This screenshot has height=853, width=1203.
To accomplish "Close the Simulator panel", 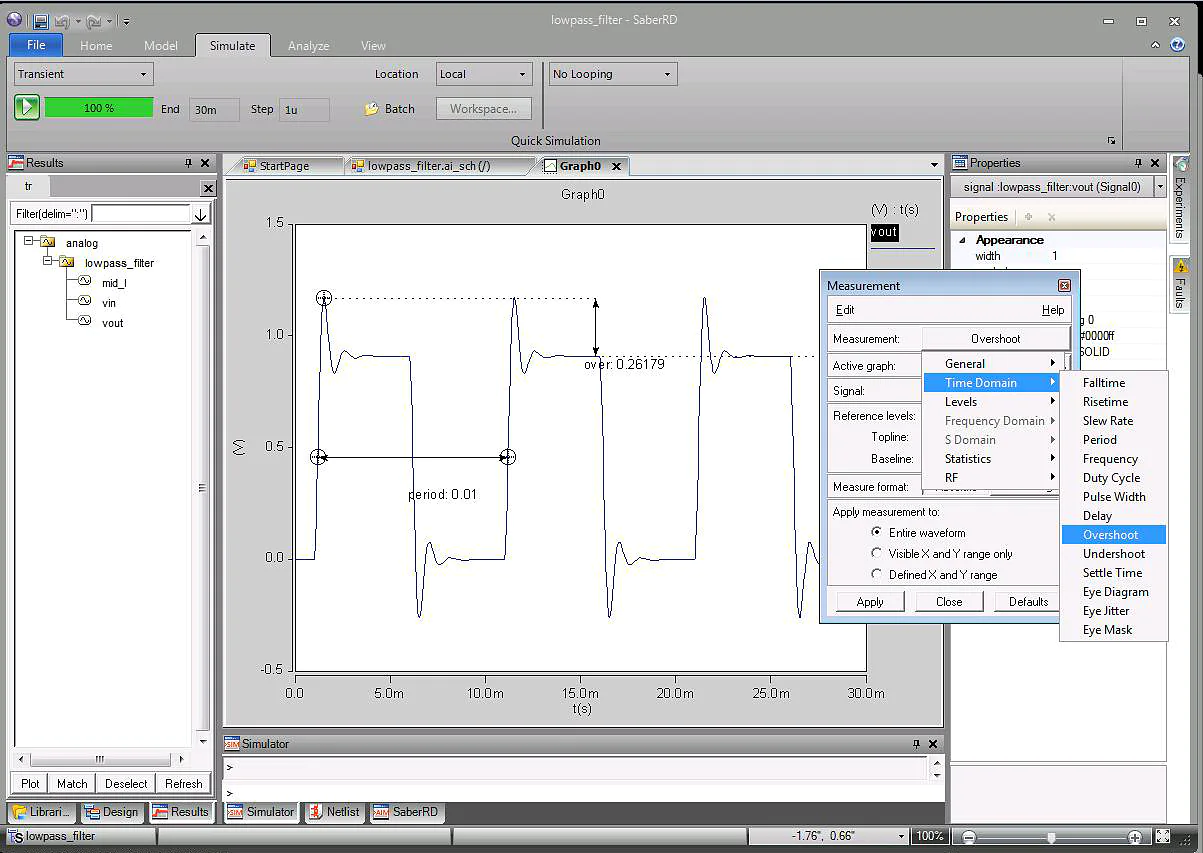I will point(933,744).
